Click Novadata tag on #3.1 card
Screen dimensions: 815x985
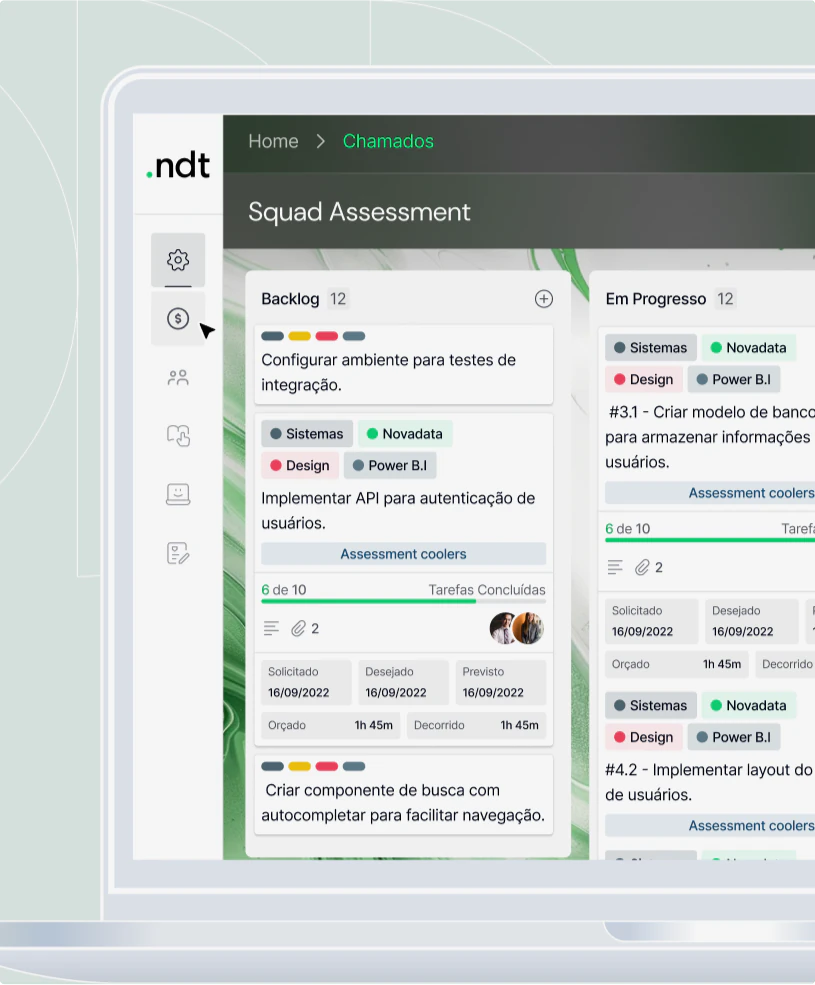[x=749, y=348]
